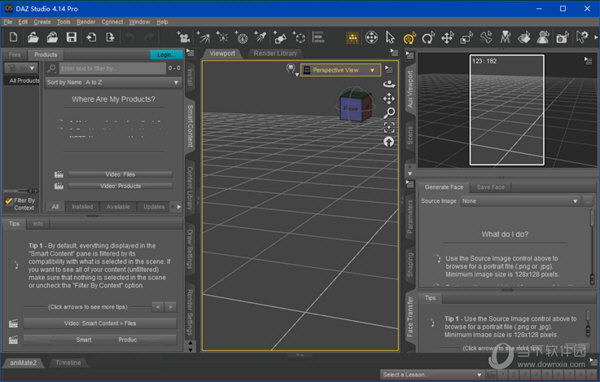Select All Products category
The image size is (600, 382).
click(x=23, y=81)
